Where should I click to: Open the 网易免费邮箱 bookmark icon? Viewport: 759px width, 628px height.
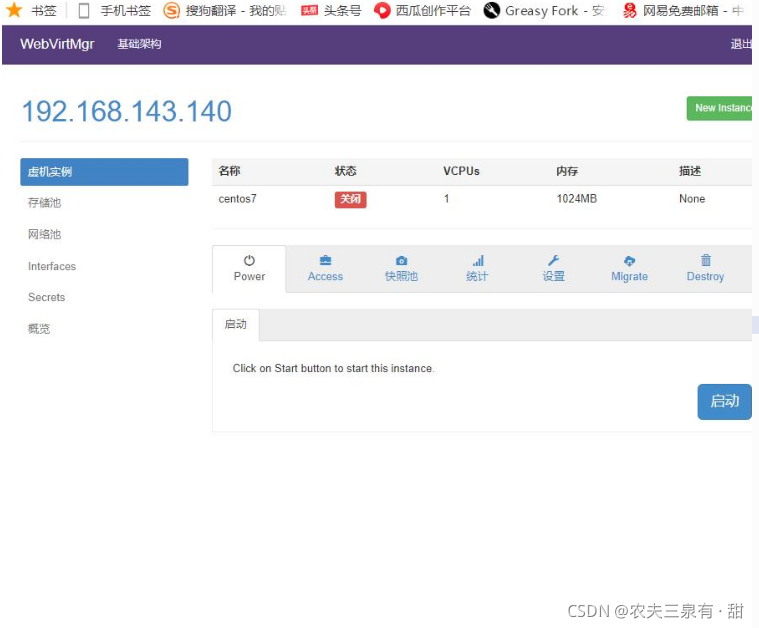[x=630, y=10]
